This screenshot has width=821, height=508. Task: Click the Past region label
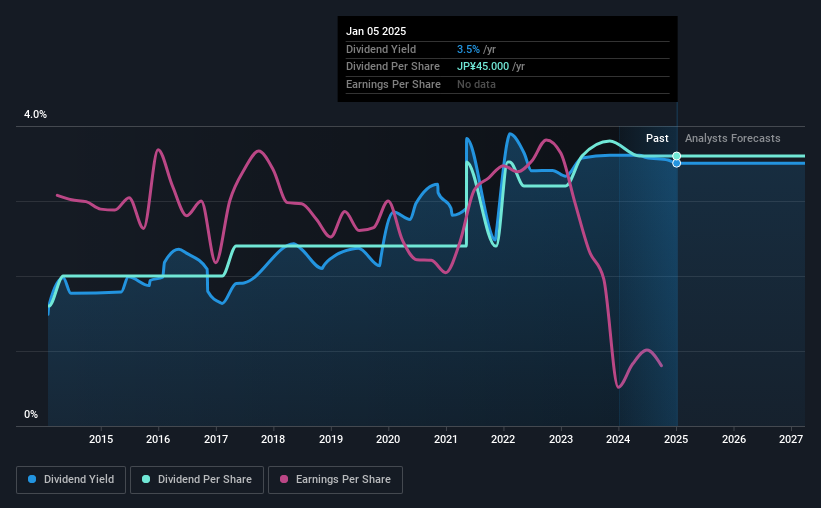[657, 138]
